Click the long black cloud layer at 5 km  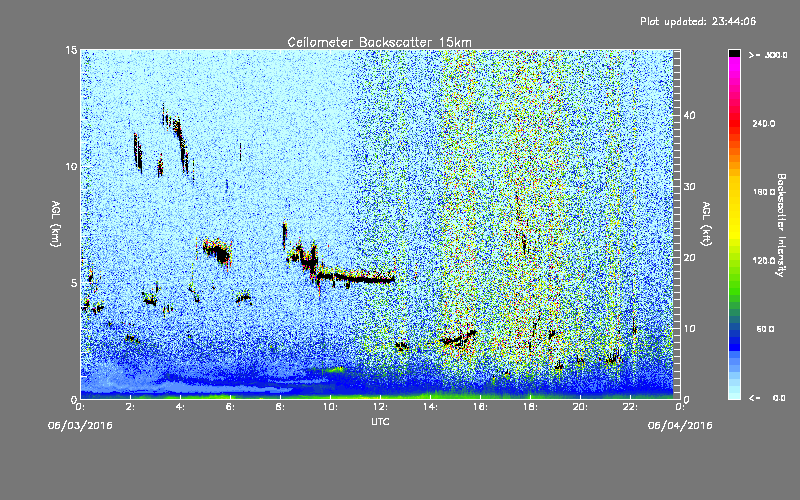pos(357,279)
